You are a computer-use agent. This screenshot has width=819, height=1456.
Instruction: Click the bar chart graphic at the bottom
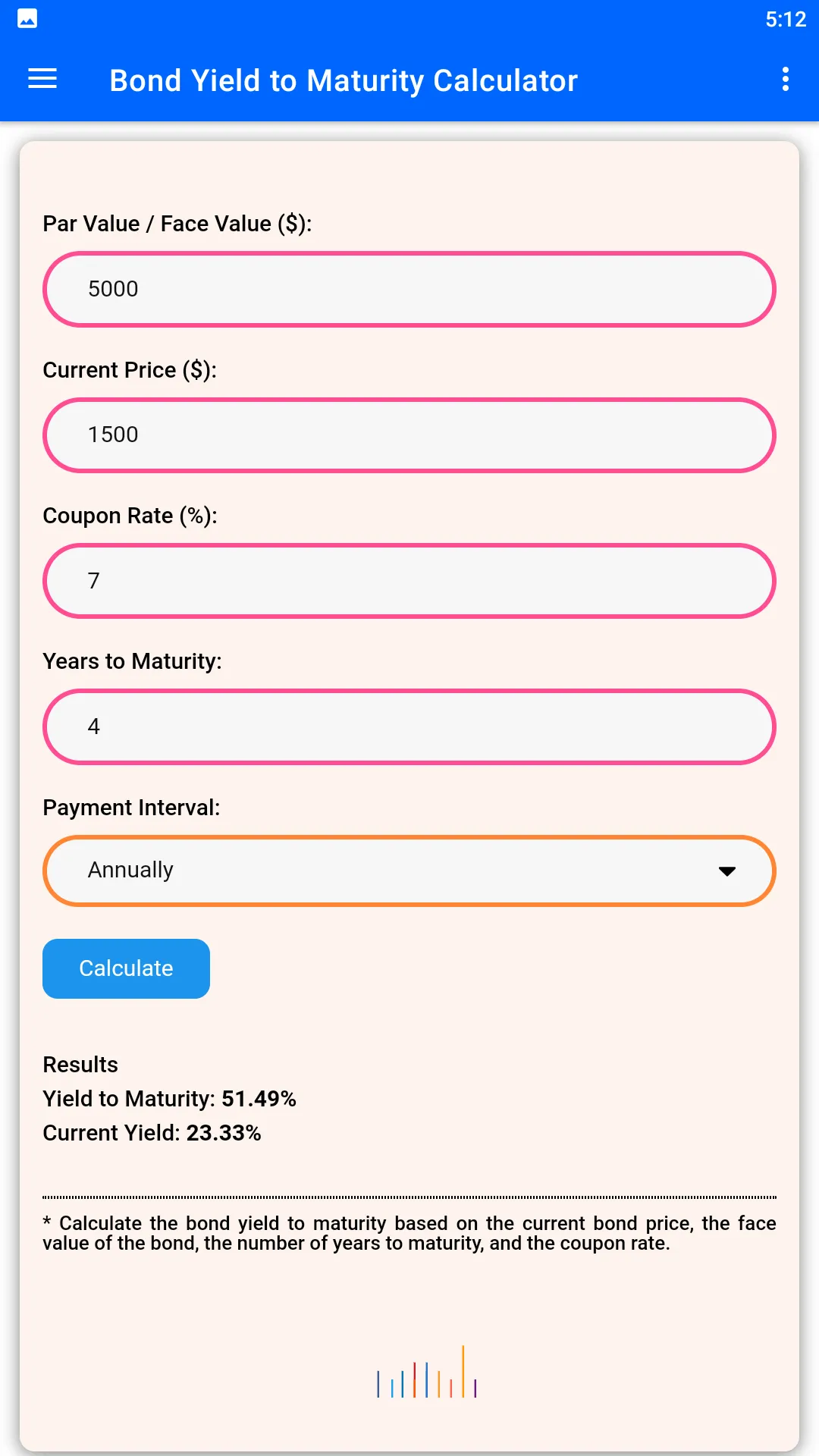point(425,1380)
